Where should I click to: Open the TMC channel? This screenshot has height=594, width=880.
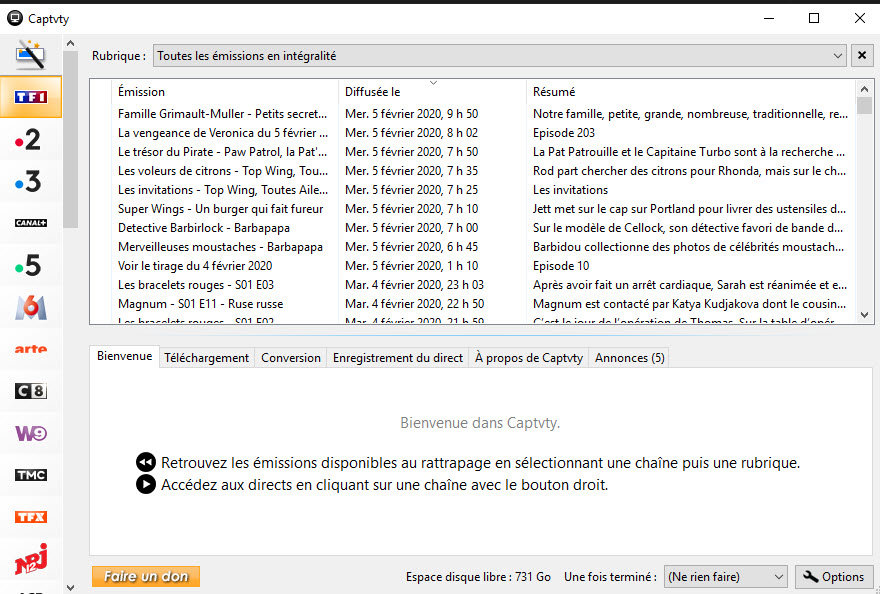[x=31, y=475]
